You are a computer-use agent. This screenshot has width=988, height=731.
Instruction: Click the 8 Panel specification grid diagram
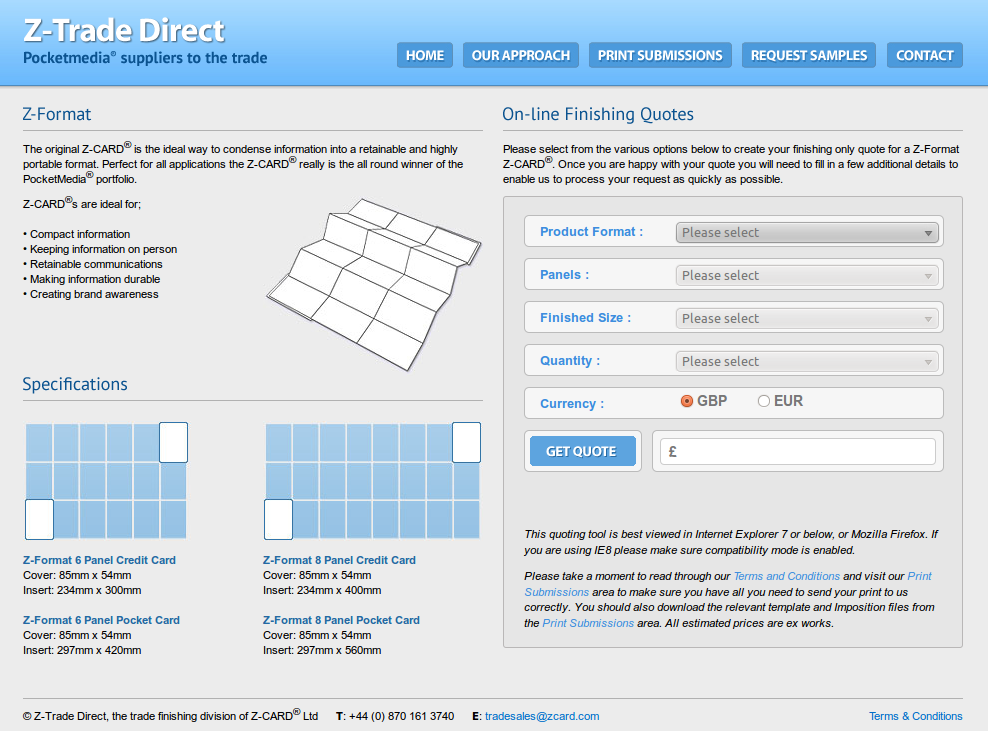point(372,481)
